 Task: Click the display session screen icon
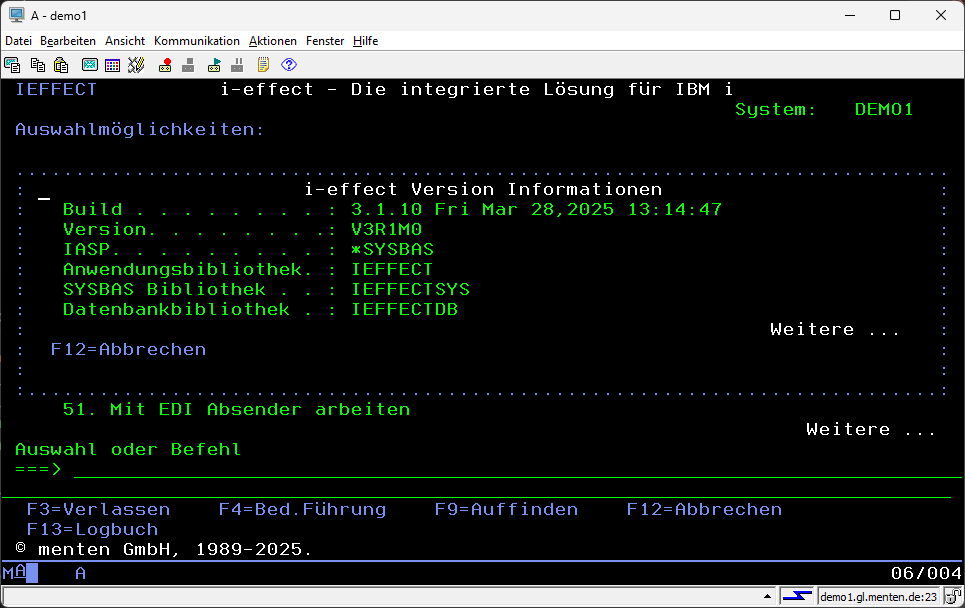pyautogui.click(x=89, y=65)
